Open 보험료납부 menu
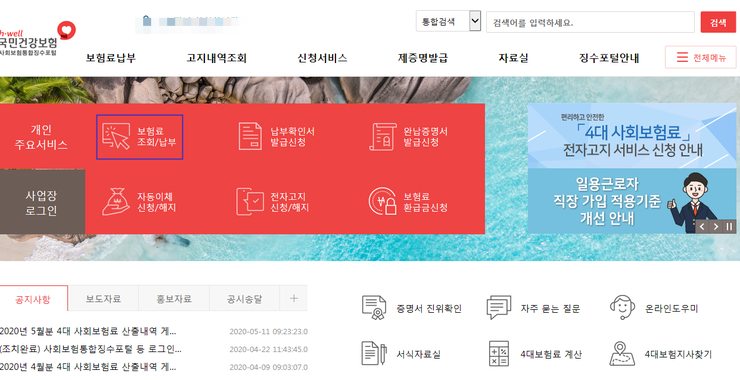The height and width of the screenshot is (380, 740). click(110, 58)
